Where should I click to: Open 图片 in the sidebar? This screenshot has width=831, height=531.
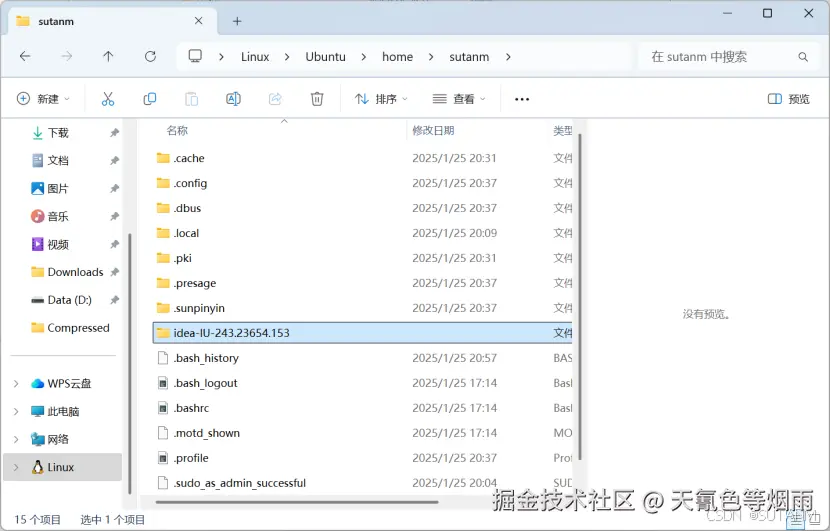click(x=58, y=188)
